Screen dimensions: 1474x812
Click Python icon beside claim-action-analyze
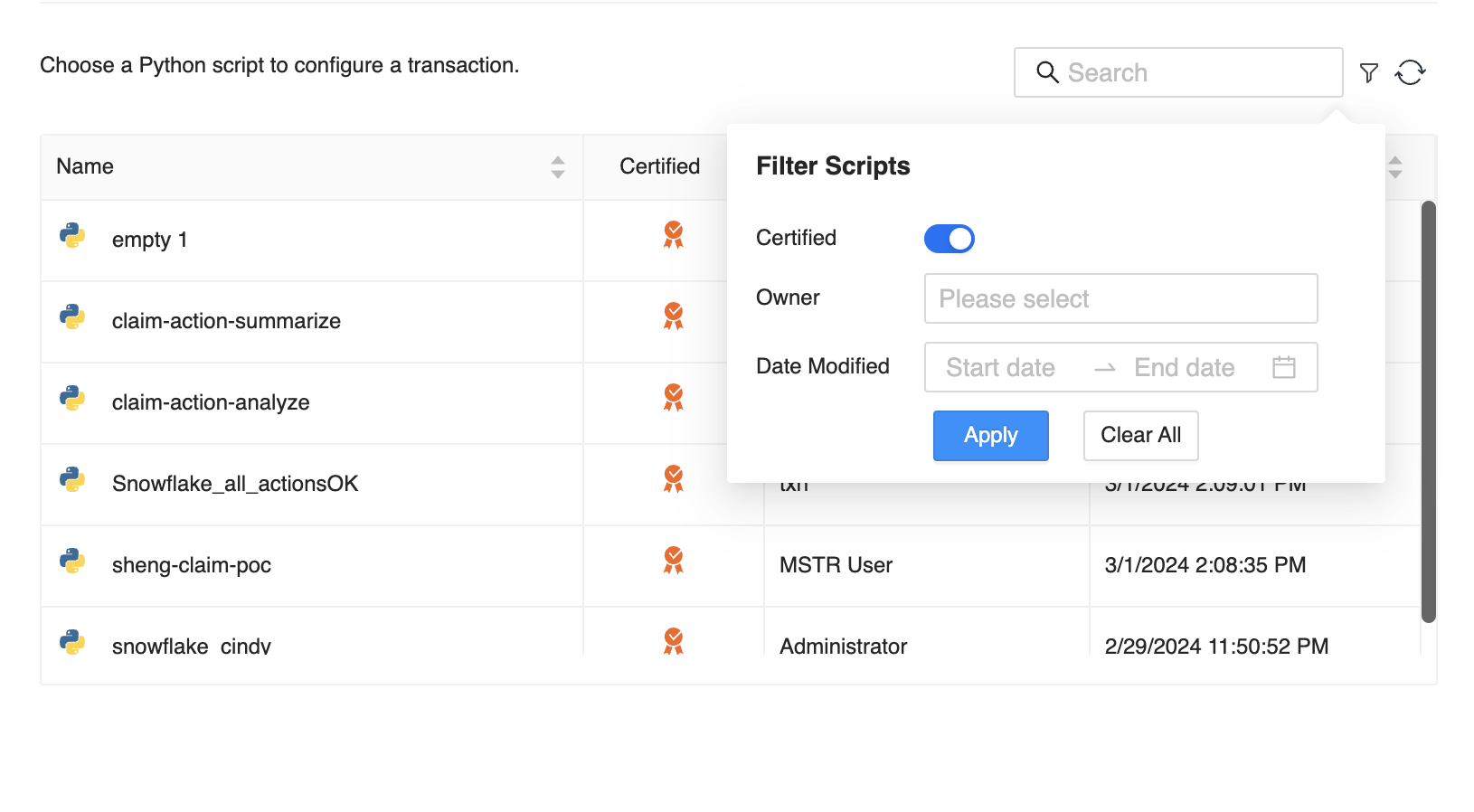pyautogui.click(x=72, y=399)
